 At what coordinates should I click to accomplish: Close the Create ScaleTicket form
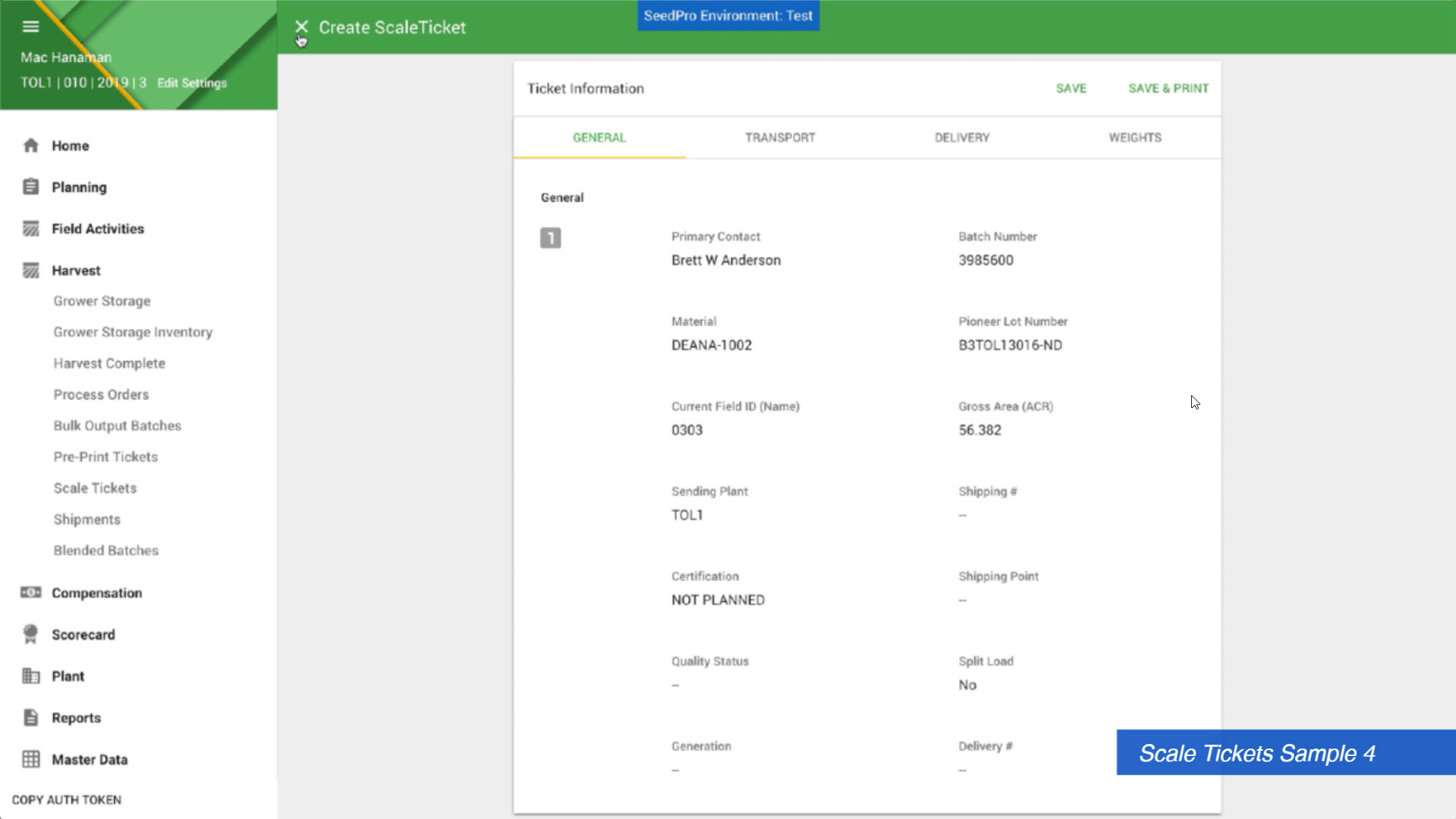[x=301, y=27]
